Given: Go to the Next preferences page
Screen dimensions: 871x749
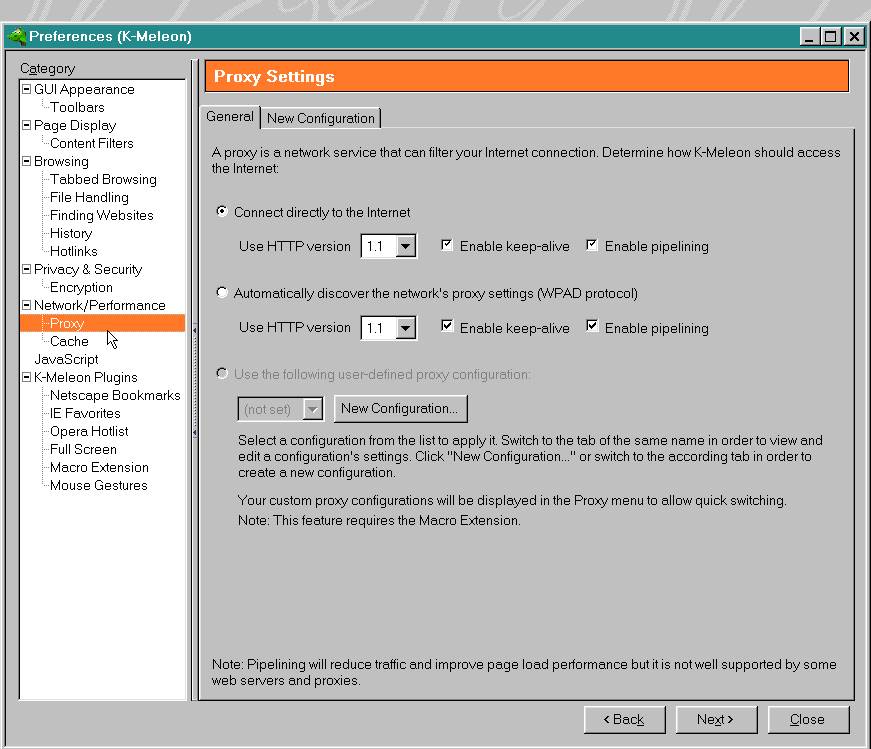Looking at the screenshot, I should point(716,720).
